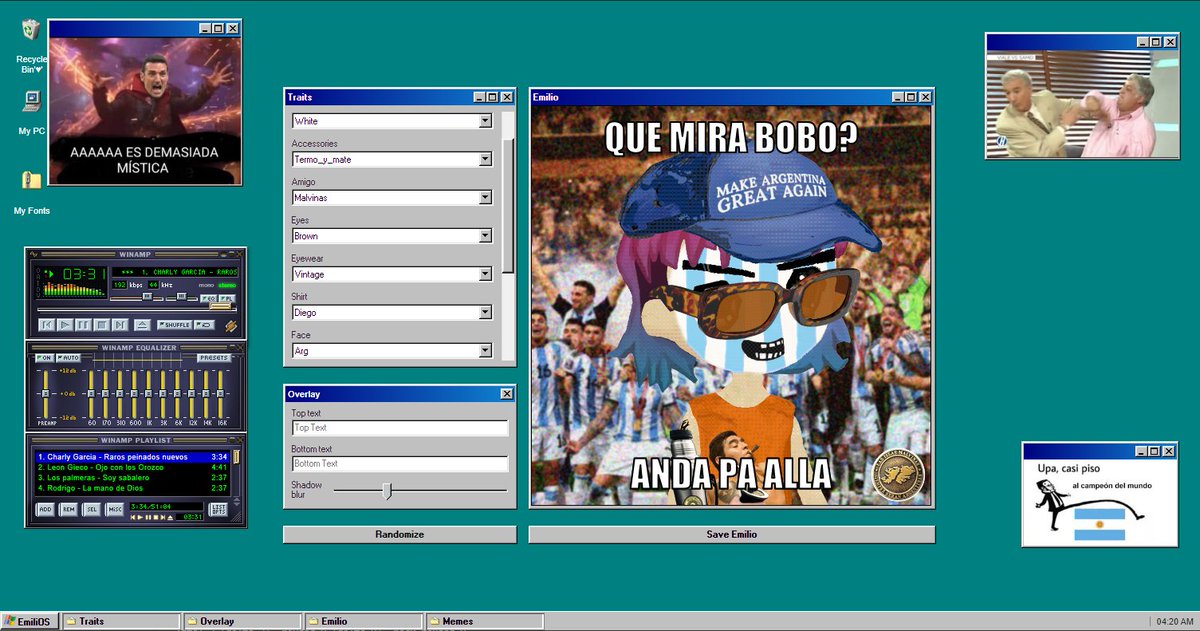Select Leon Gieco - Ojo con los Orozco track
1200x631 pixels.
(132, 467)
